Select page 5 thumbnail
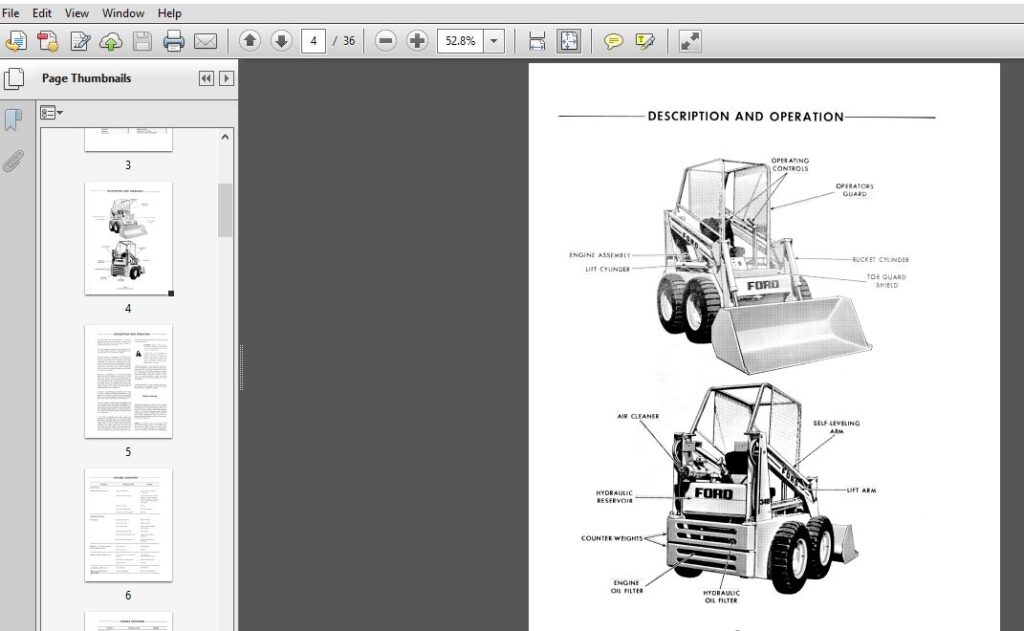The width and height of the screenshot is (1024, 631). tap(128, 381)
